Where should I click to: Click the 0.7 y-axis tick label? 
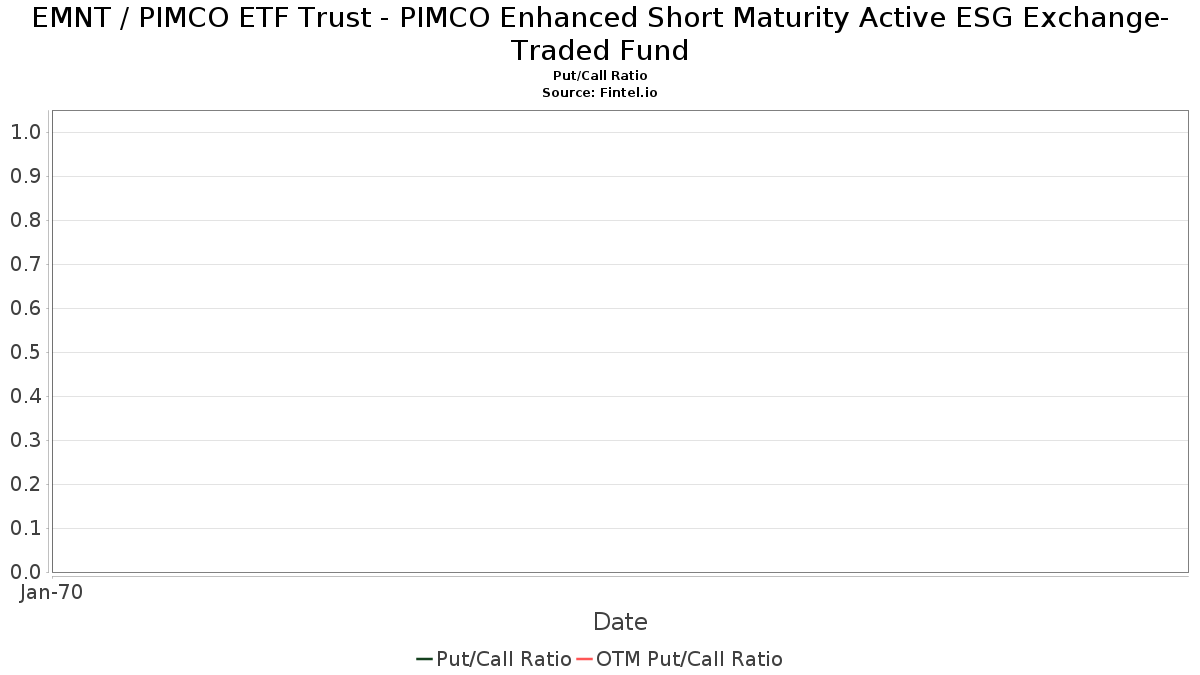coord(25,264)
